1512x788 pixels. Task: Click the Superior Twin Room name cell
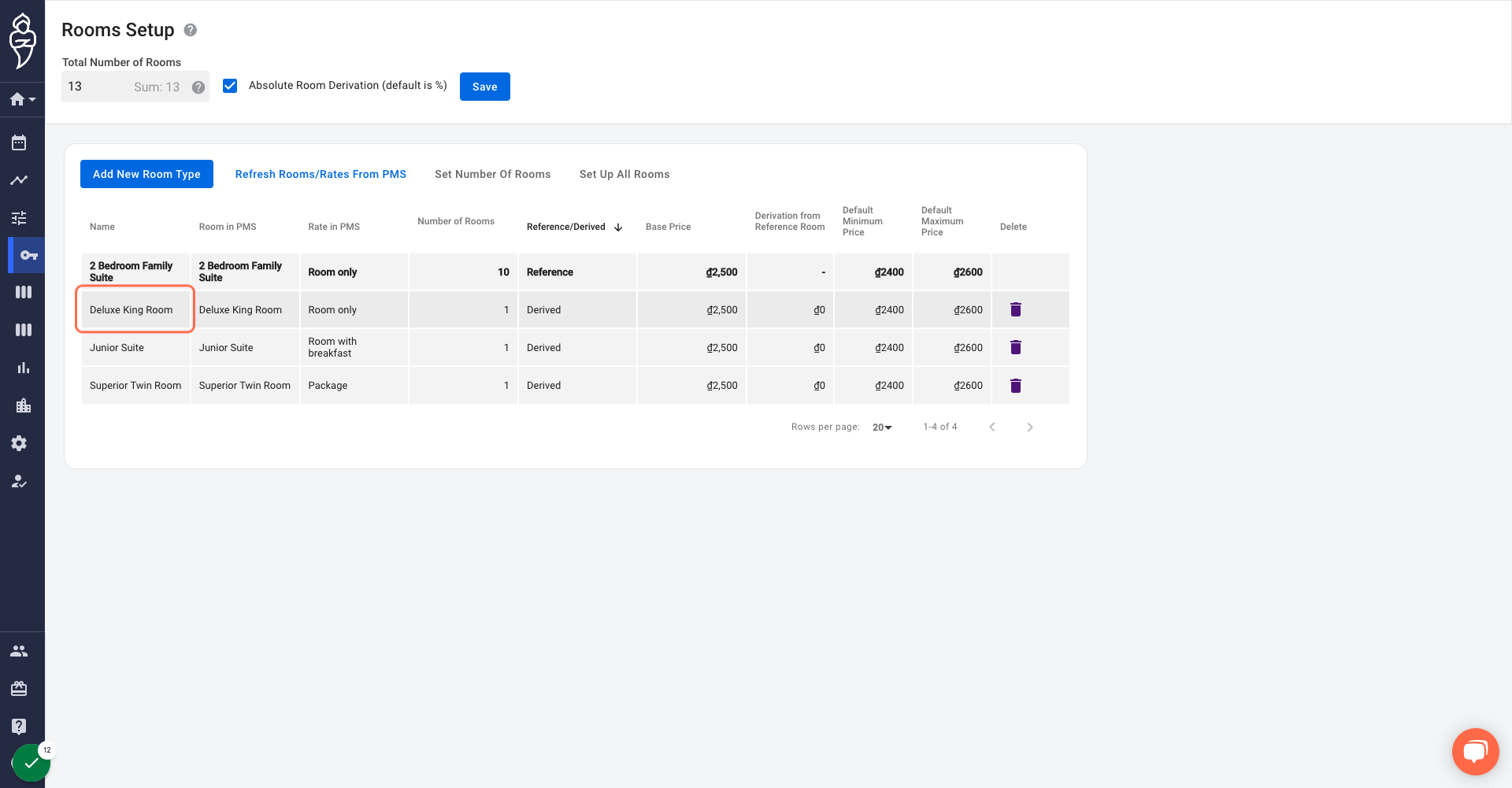(135, 386)
